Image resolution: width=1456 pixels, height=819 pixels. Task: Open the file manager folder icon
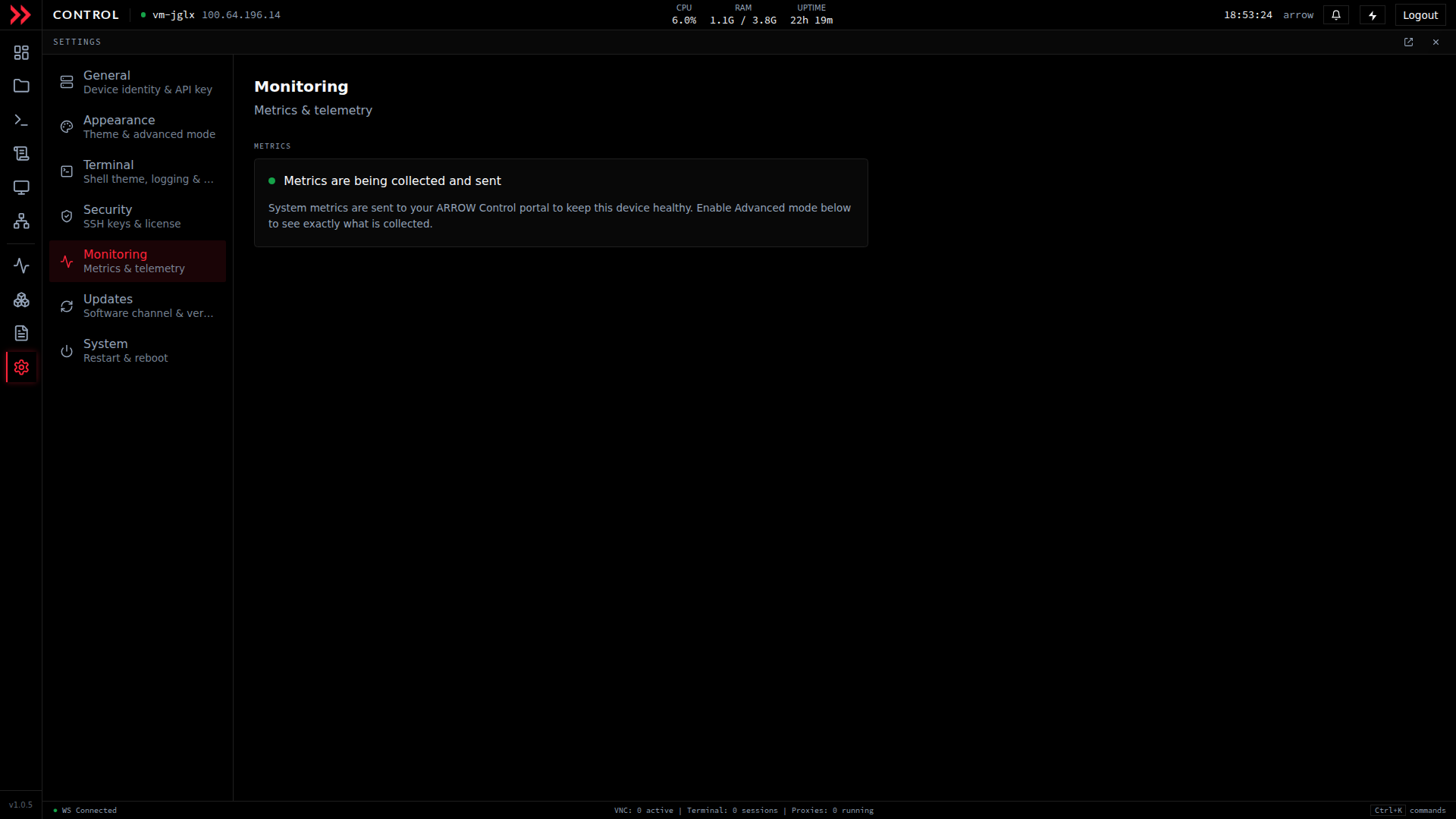[x=21, y=86]
